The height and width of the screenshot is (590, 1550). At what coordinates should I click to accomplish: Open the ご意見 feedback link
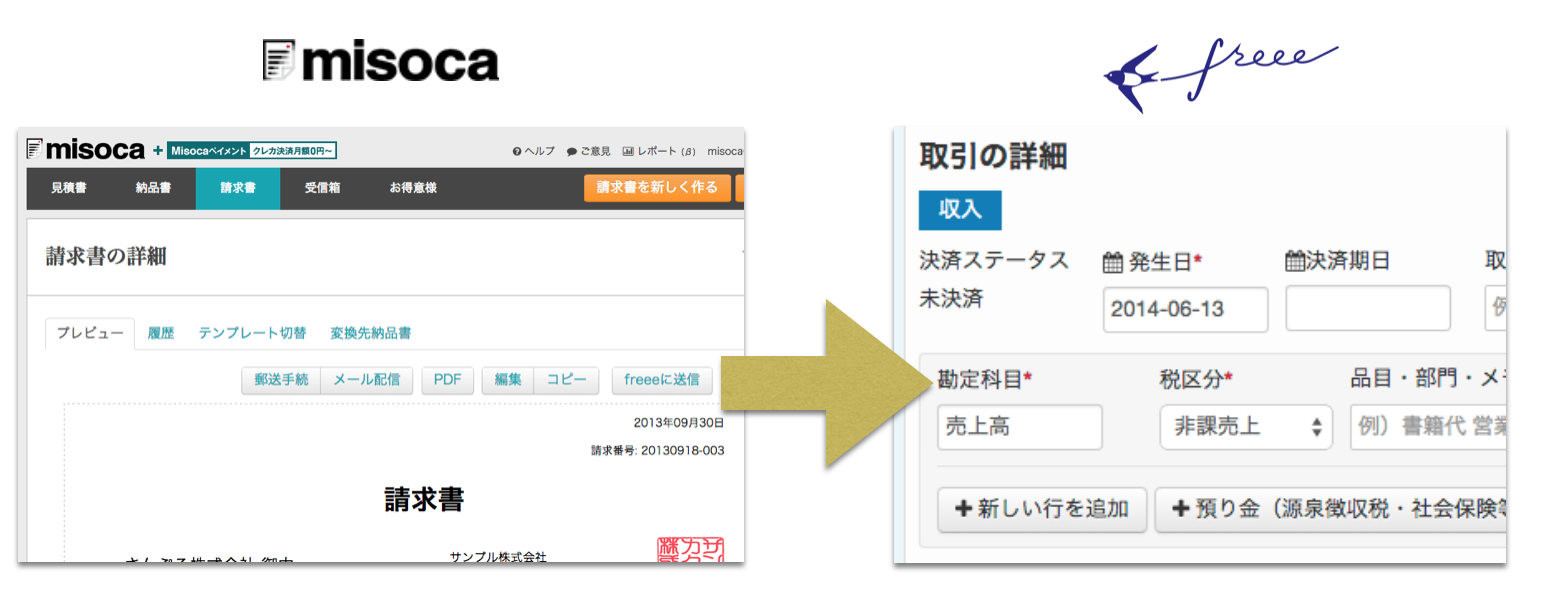click(588, 151)
